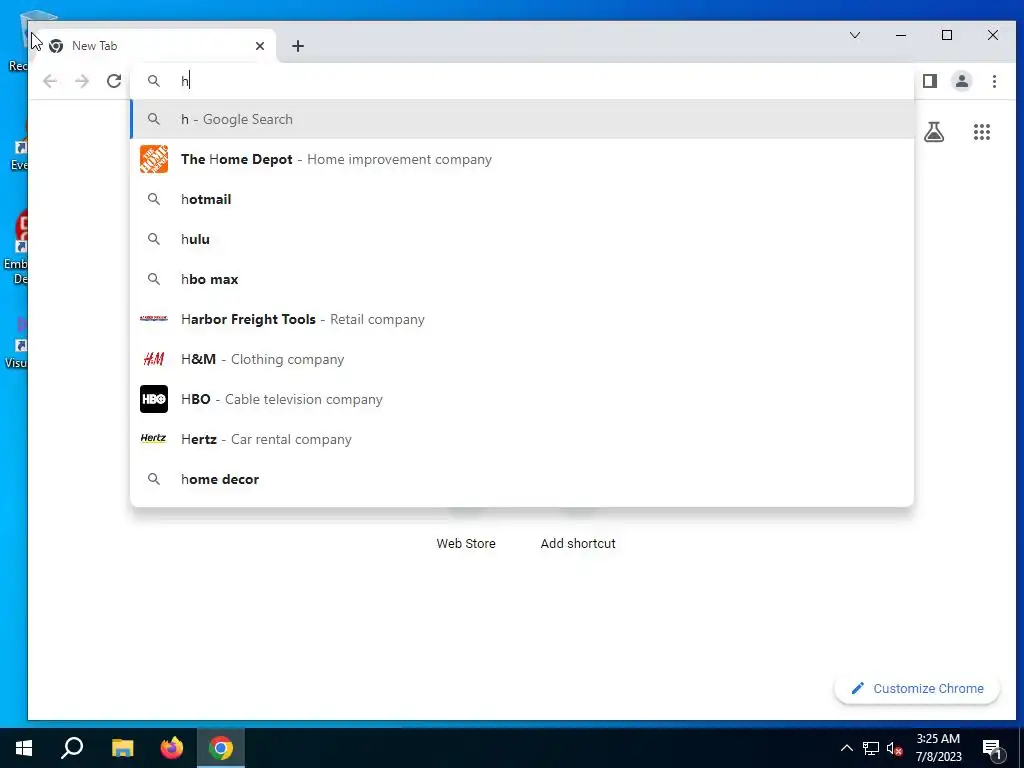Open the Windows Start menu

[24, 748]
